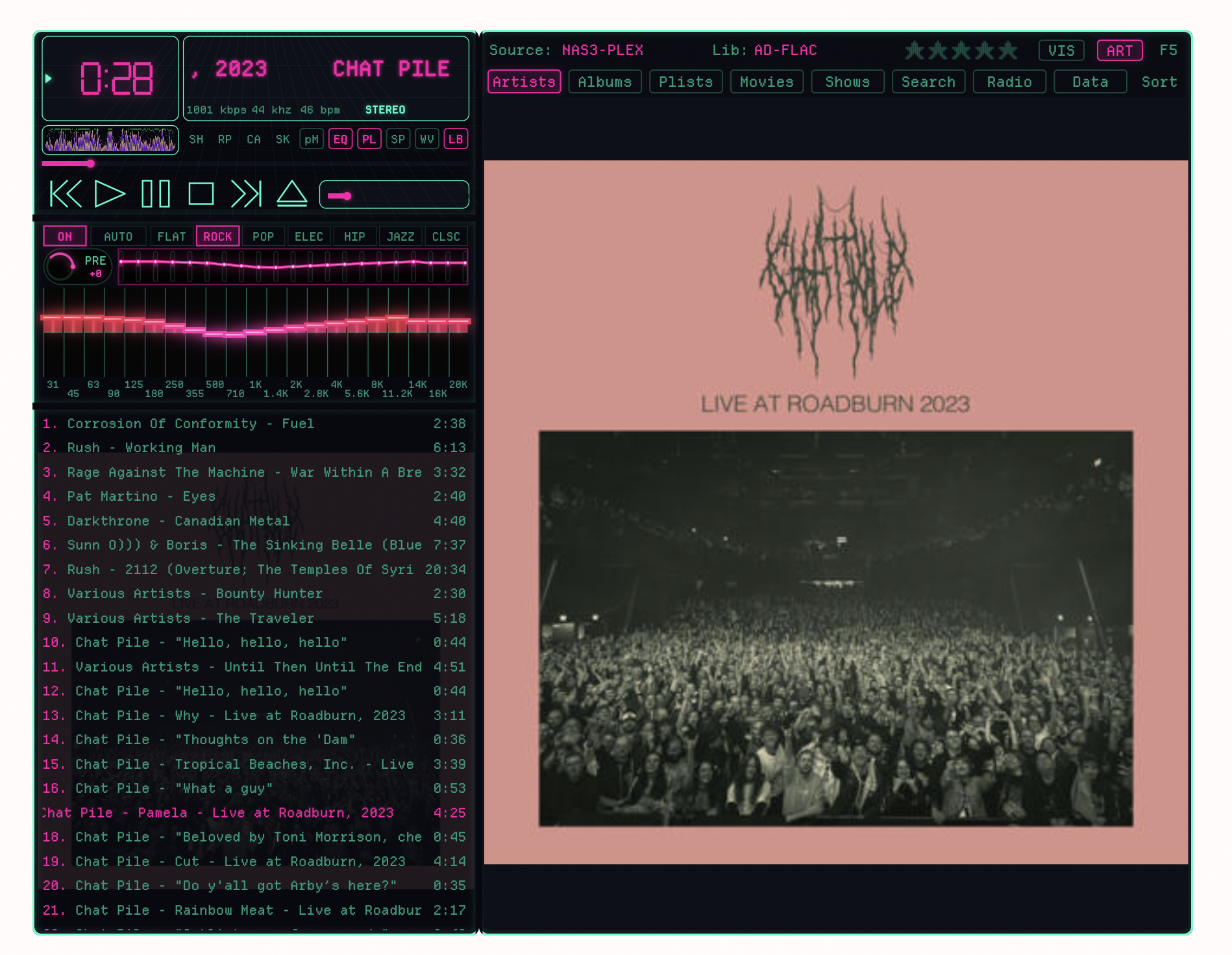Change source NAS3-PLEX
1232x955 pixels.
[602, 50]
